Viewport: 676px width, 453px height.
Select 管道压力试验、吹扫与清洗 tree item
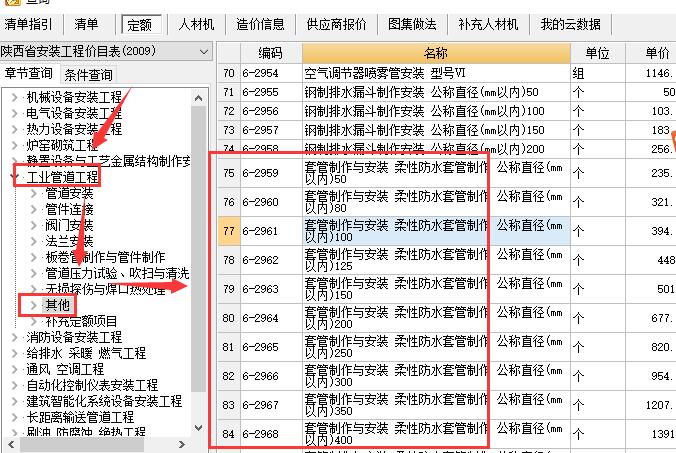click(x=117, y=273)
